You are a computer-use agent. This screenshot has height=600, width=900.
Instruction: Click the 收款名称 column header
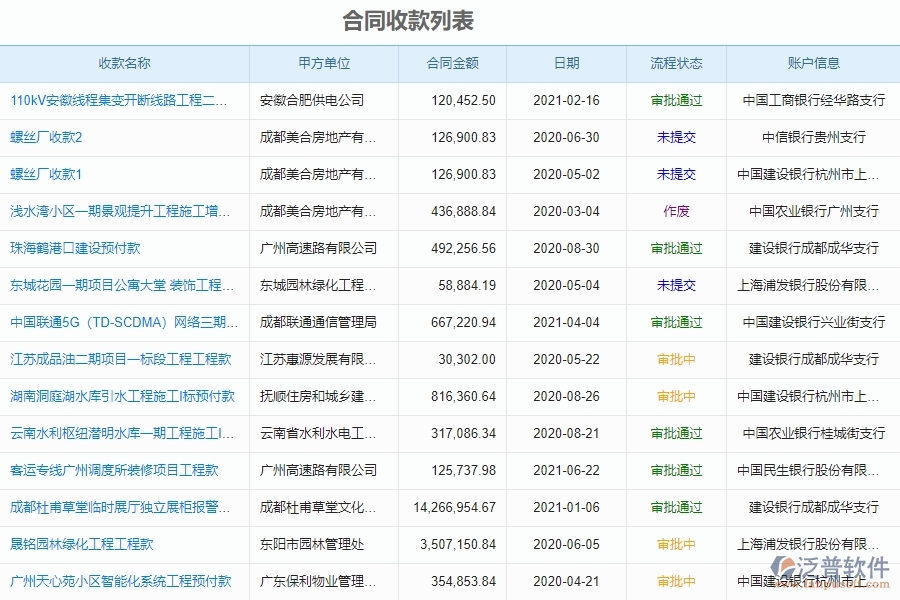pos(126,63)
